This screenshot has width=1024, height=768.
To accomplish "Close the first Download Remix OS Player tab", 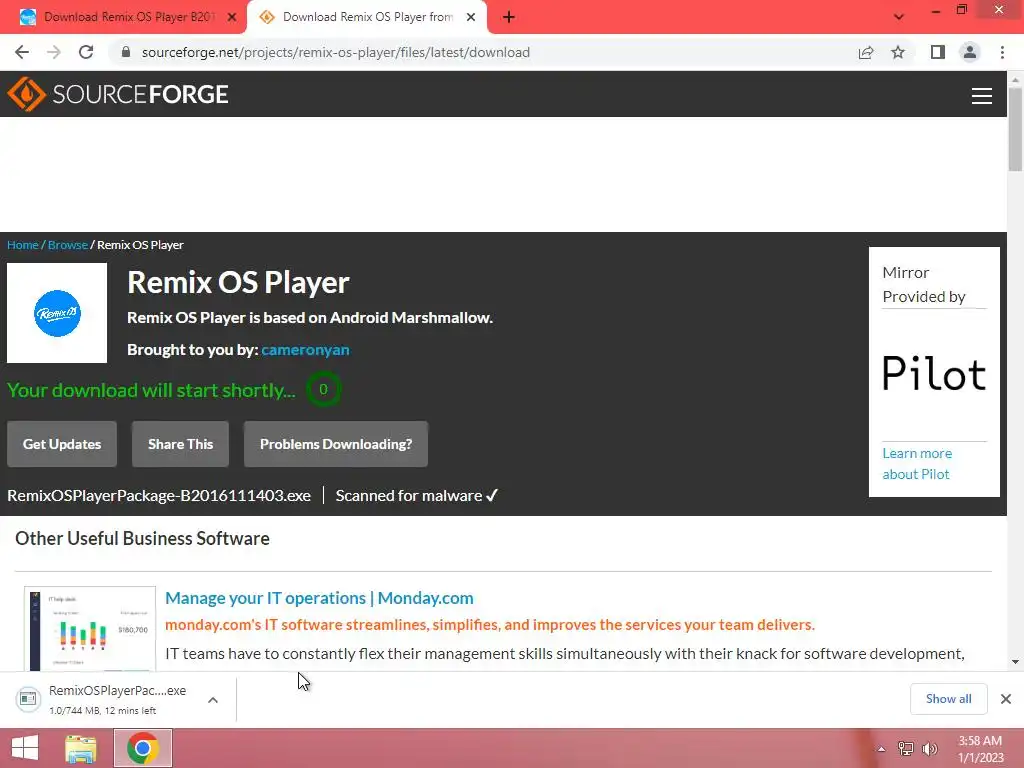I will (232, 17).
